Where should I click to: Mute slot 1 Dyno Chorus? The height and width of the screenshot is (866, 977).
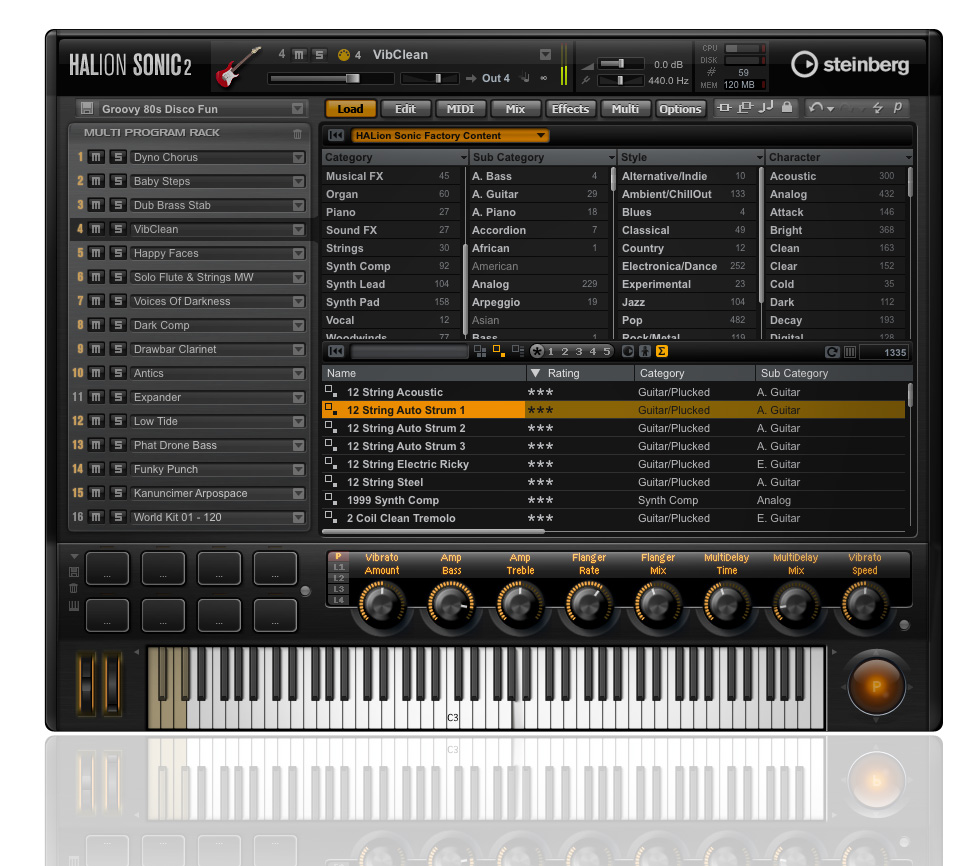point(96,157)
